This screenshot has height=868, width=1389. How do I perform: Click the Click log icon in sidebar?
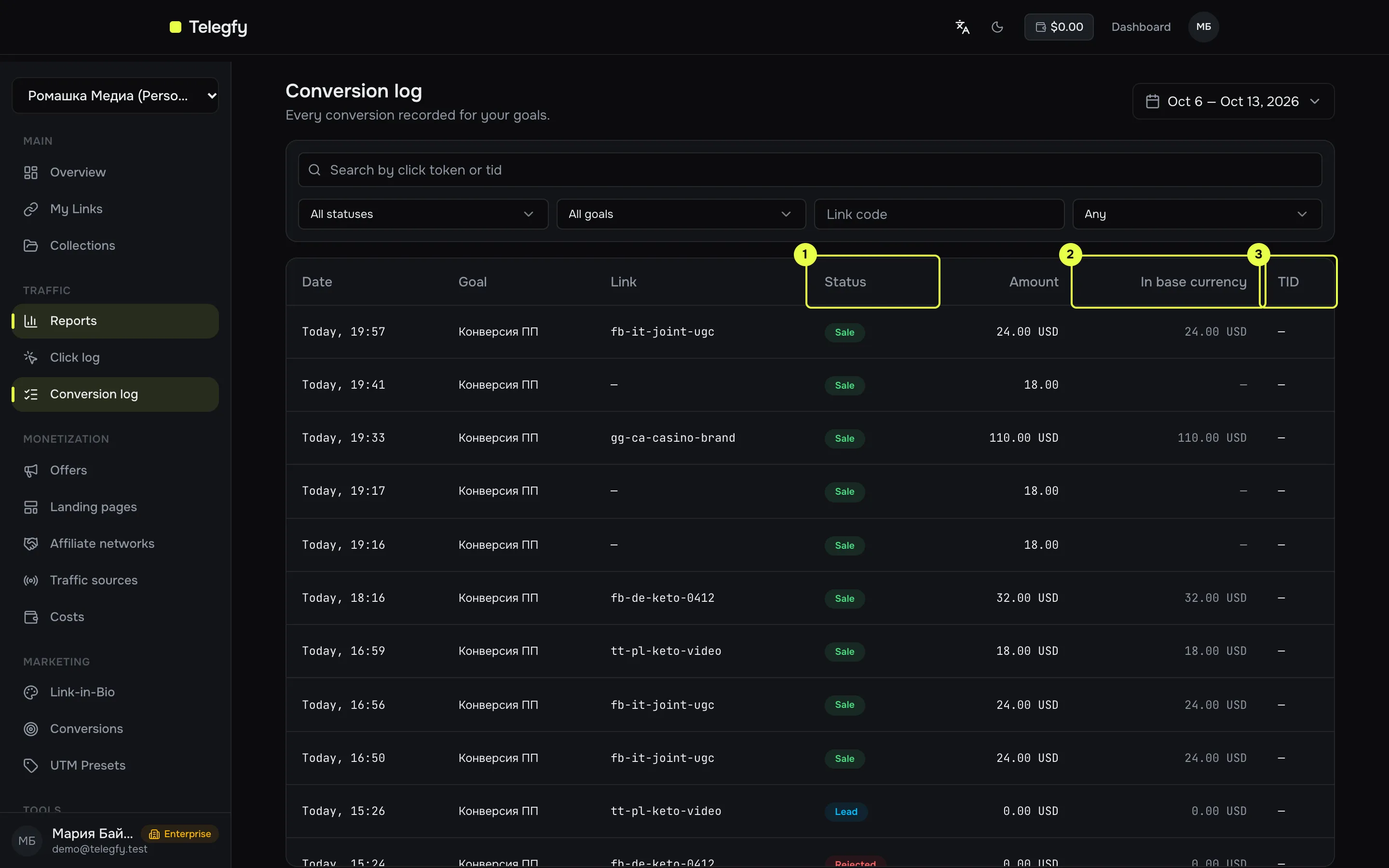point(31,358)
